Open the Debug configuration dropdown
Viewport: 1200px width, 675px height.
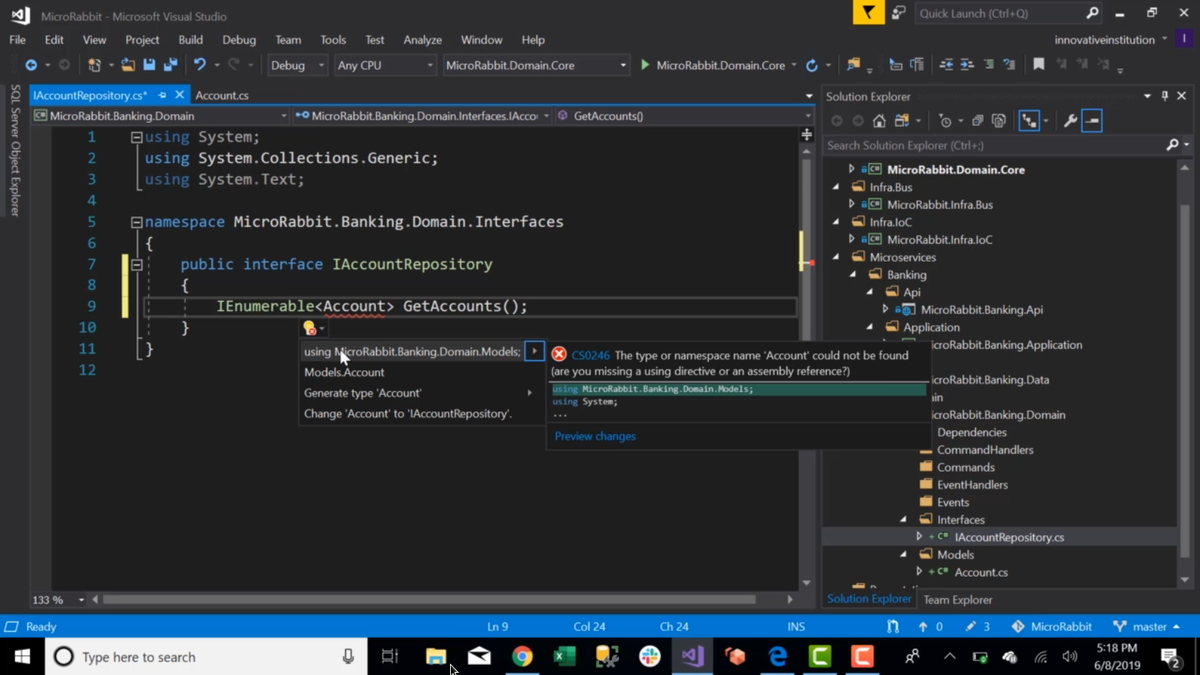pyautogui.click(x=298, y=65)
